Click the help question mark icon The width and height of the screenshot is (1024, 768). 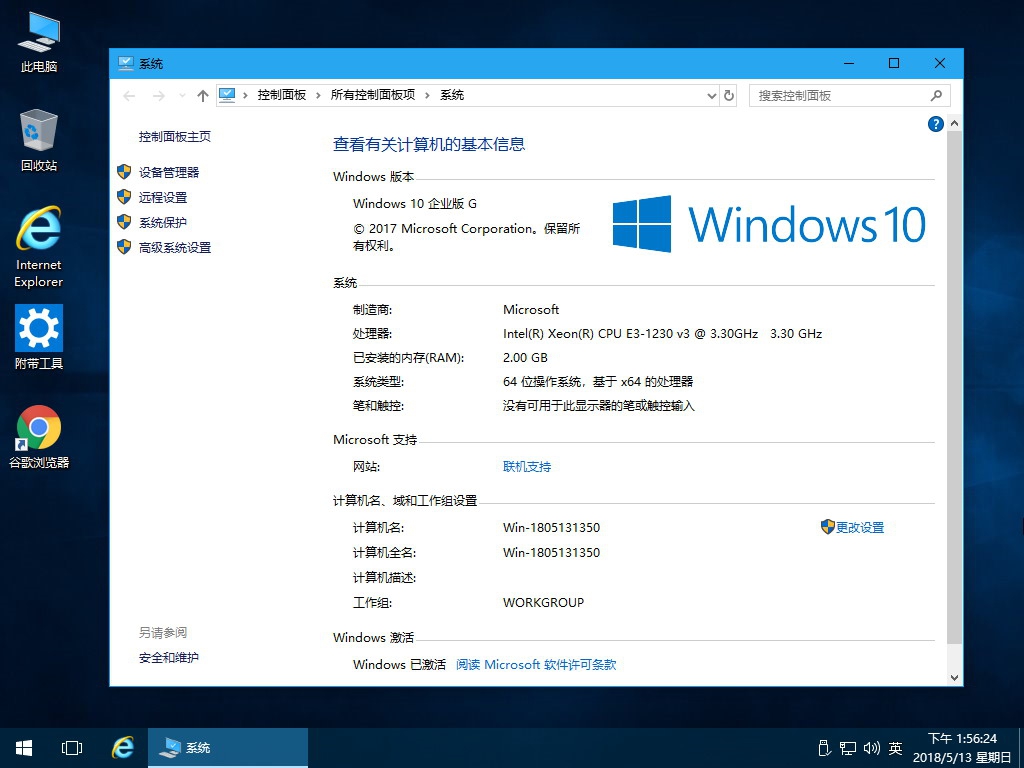pyautogui.click(x=935, y=123)
